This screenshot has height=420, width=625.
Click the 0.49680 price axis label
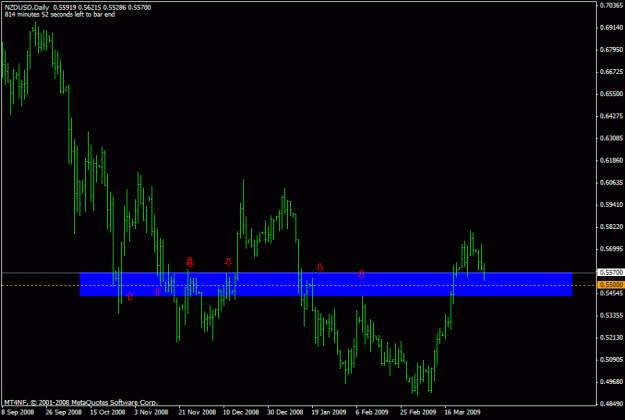[611, 382]
